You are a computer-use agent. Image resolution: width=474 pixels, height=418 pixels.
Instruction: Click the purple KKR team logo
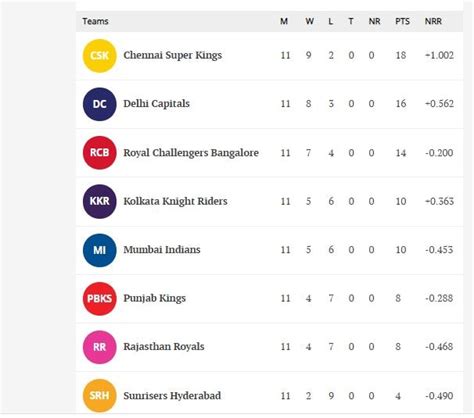100,201
